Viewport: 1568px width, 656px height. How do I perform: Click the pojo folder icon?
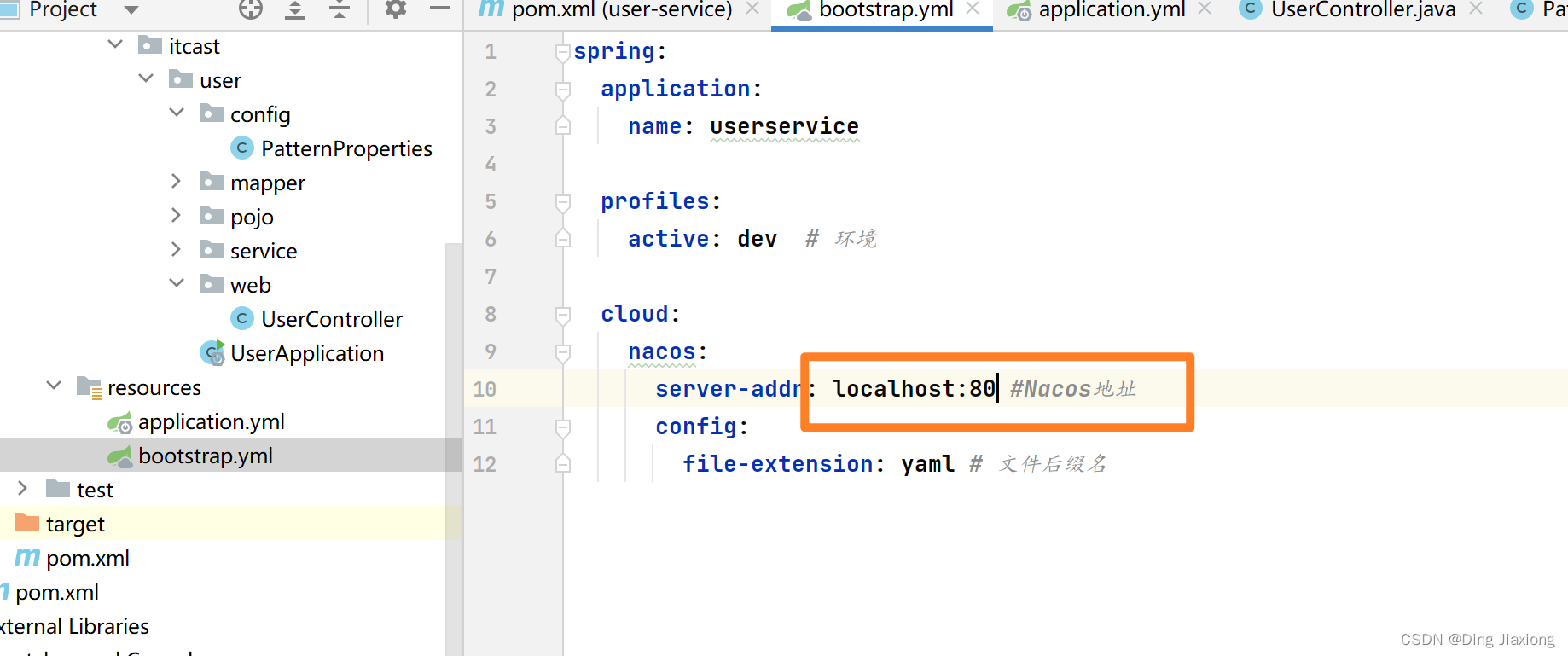pyautogui.click(x=212, y=216)
